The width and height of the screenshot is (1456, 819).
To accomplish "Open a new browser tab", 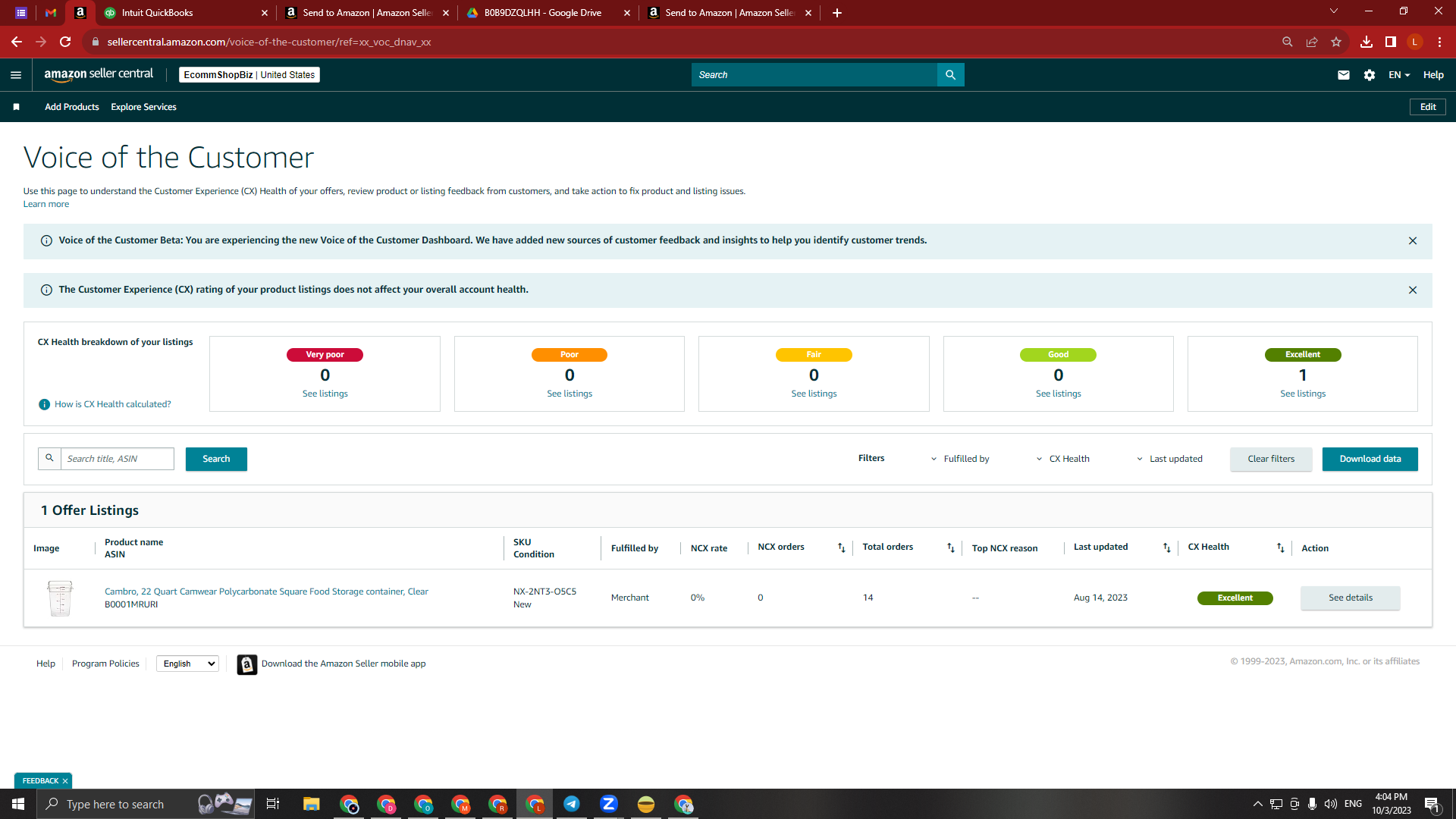I will (x=837, y=13).
